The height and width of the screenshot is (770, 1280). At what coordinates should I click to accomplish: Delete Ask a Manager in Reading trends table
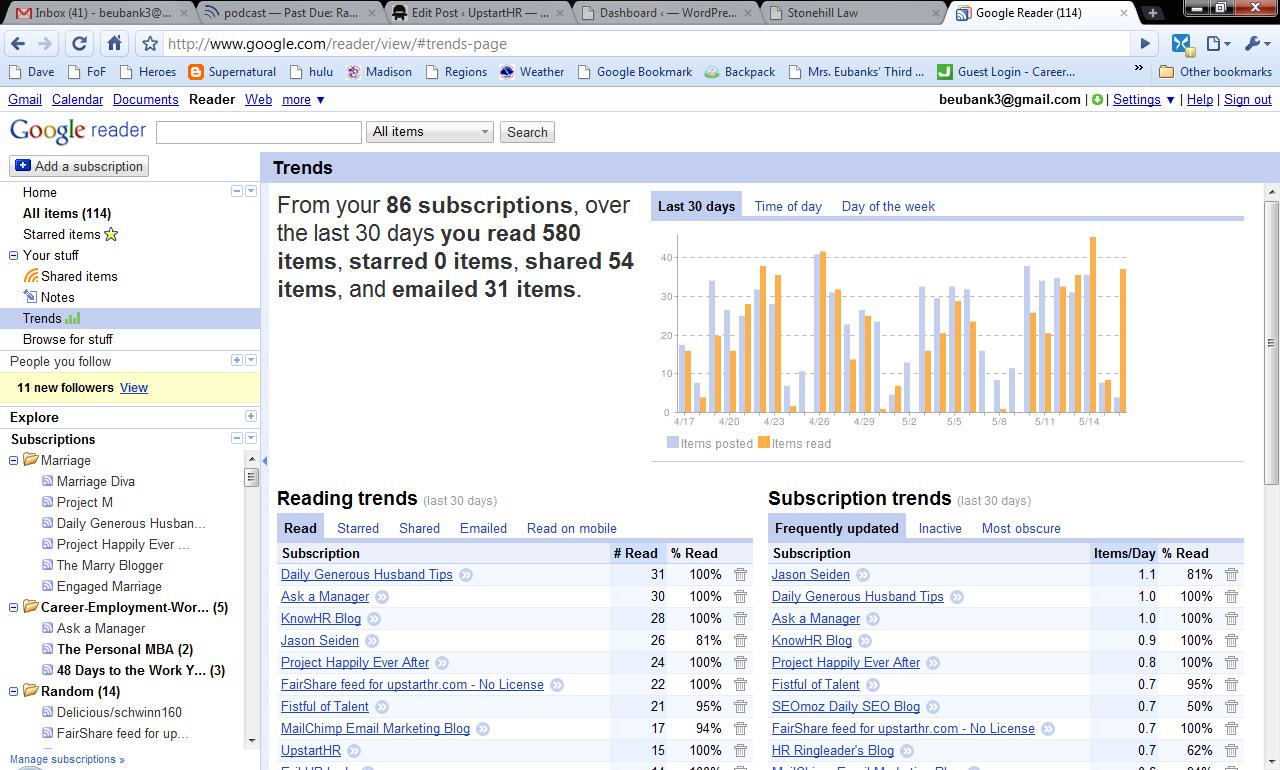(x=740, y=597)
